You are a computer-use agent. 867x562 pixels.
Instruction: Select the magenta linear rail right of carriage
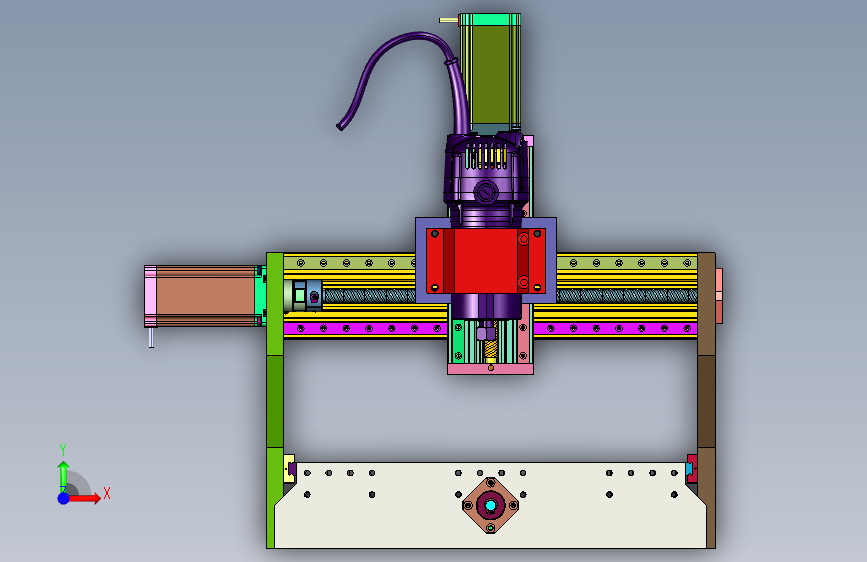point(615,329)
